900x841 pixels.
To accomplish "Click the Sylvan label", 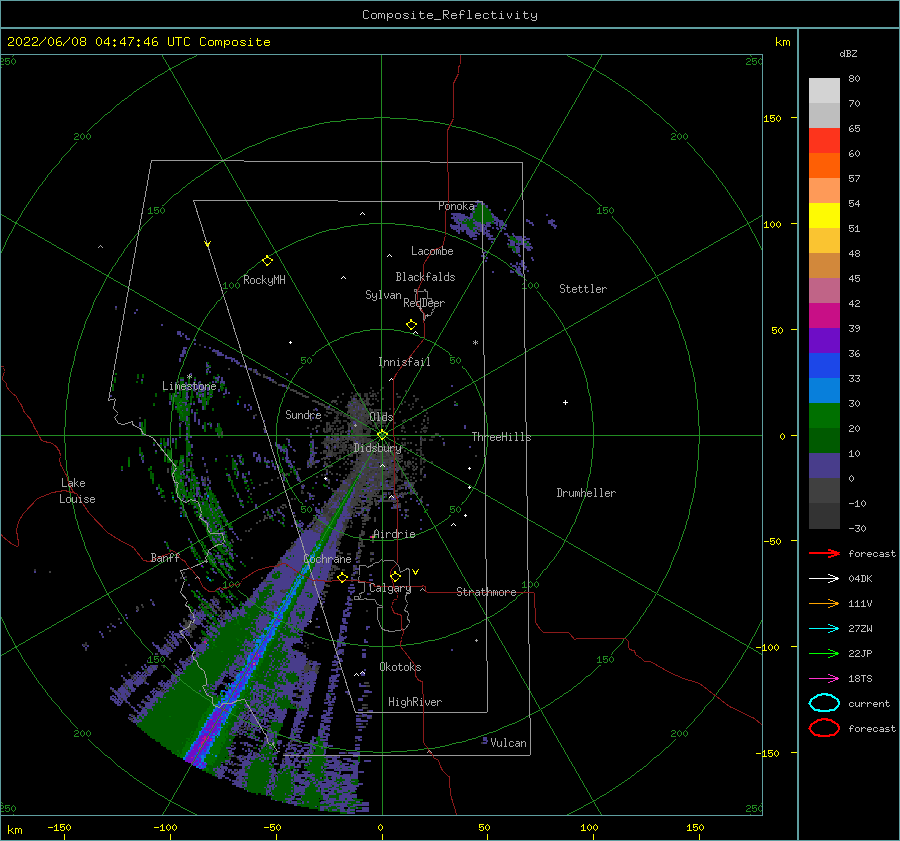I will click(x=383, y=295).
